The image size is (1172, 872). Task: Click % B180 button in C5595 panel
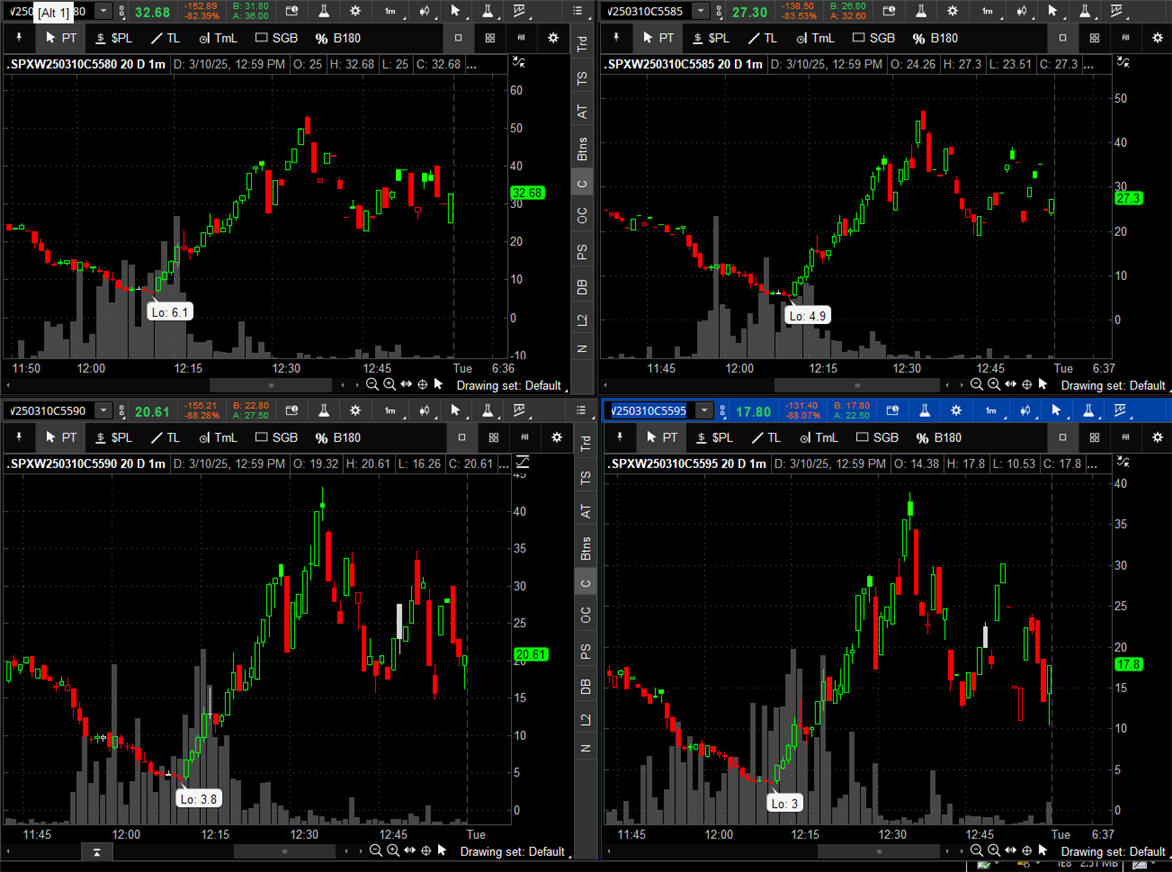938,437
